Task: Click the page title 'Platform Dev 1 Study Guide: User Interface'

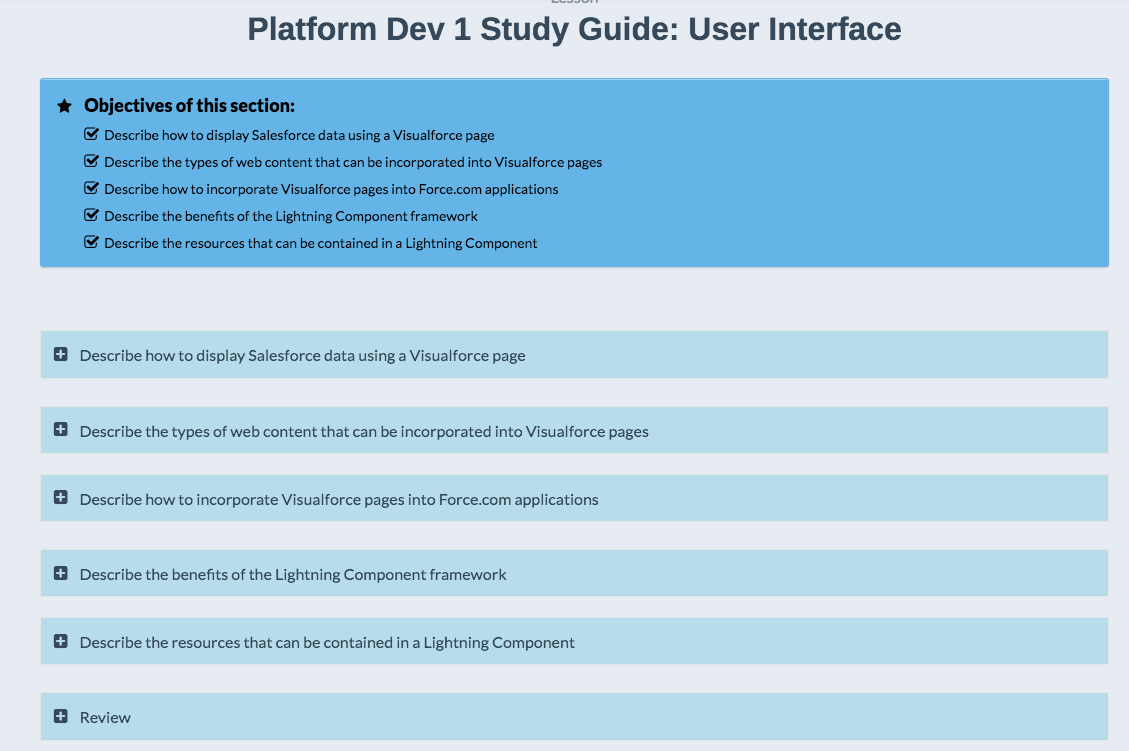Action: [x=574, y=30]
